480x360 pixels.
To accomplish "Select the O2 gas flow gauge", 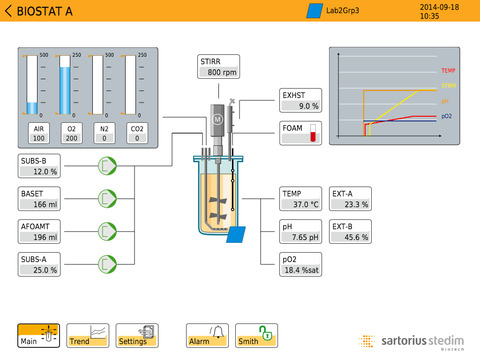I will point(65,85).
